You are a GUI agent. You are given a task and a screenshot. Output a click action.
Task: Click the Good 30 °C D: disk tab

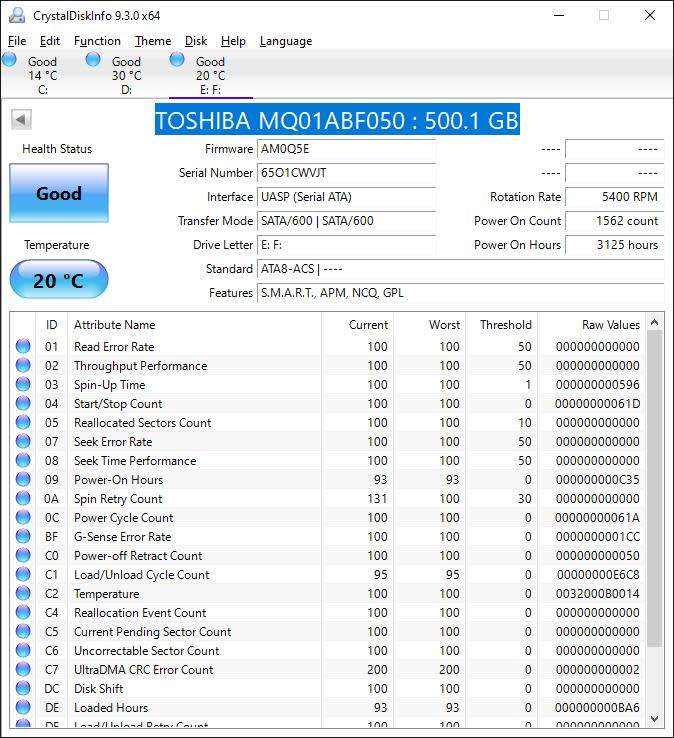(x=126, y=75)
